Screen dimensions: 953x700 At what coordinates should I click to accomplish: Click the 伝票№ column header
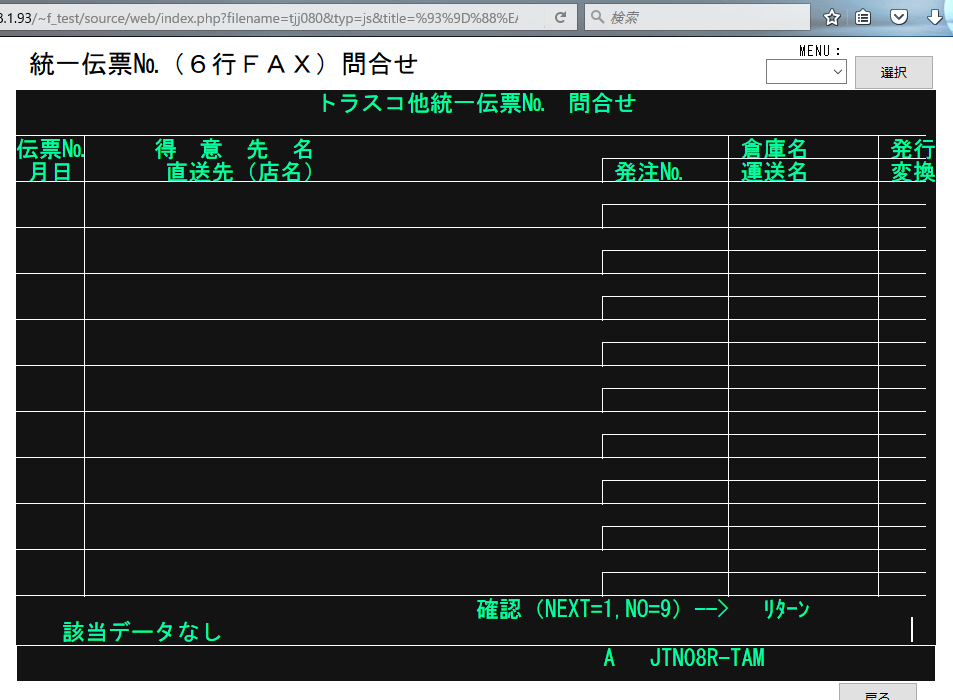[50, 149]
